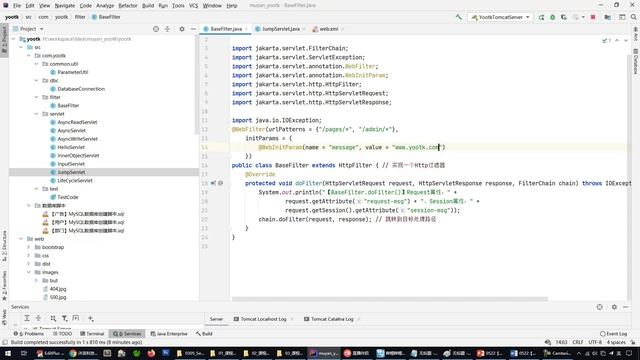Click the Search Everywhere magnifier icon
This screenshot has width=640, height=360.
click(x=633, y=17)
